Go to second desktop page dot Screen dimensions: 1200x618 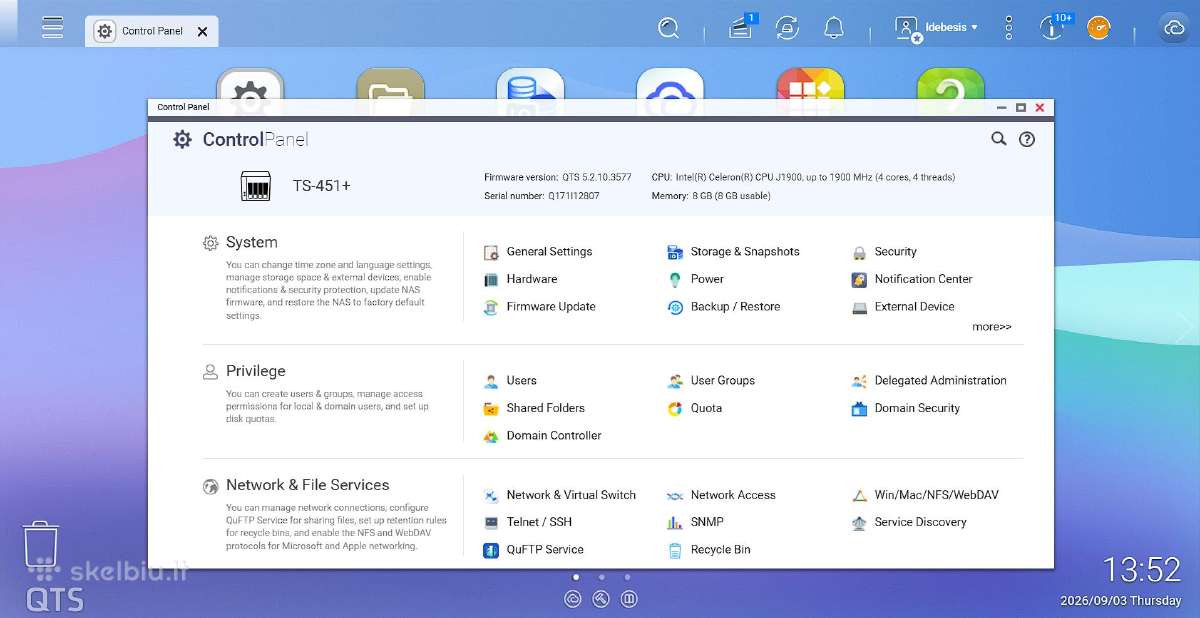pyautogui.click(x=601, y=577)
